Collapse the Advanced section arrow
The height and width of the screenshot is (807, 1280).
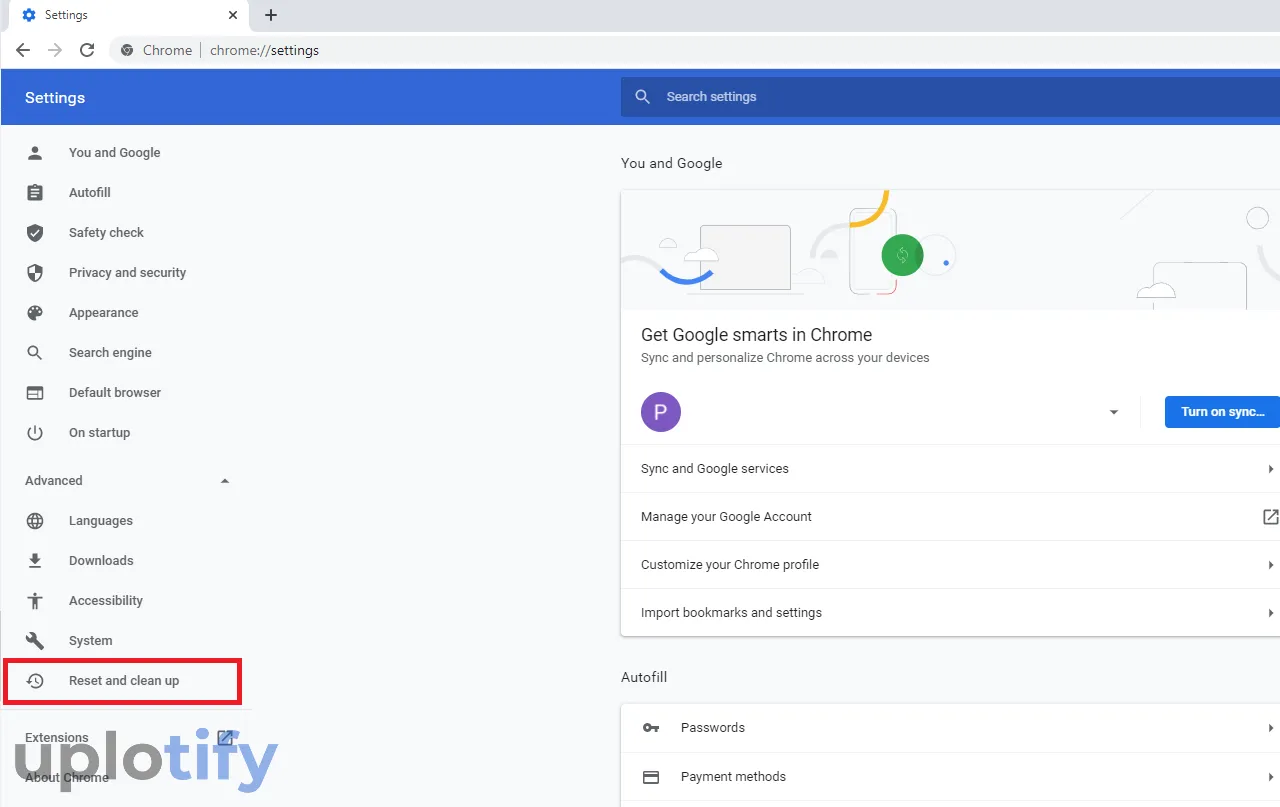(x=225, y=481)
